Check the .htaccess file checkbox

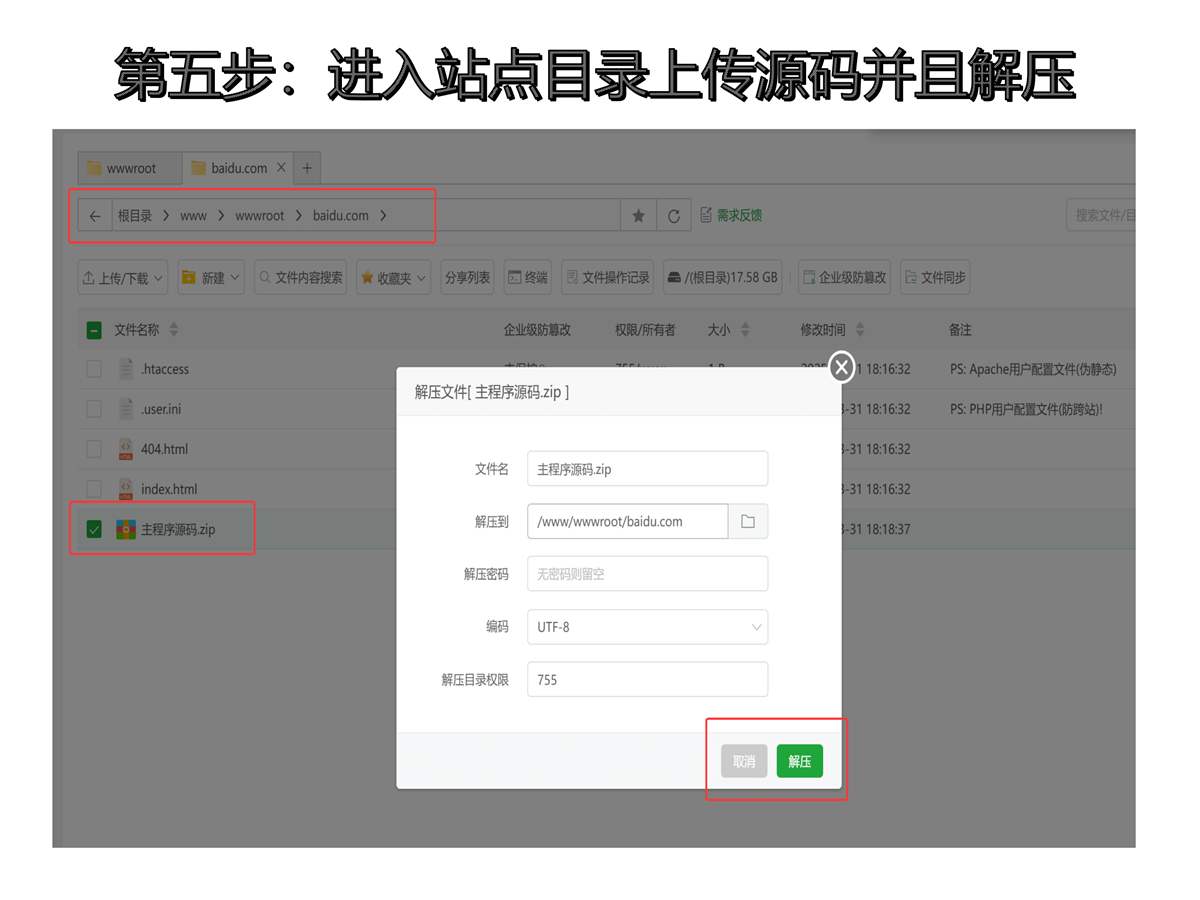[x=94, y=369]
